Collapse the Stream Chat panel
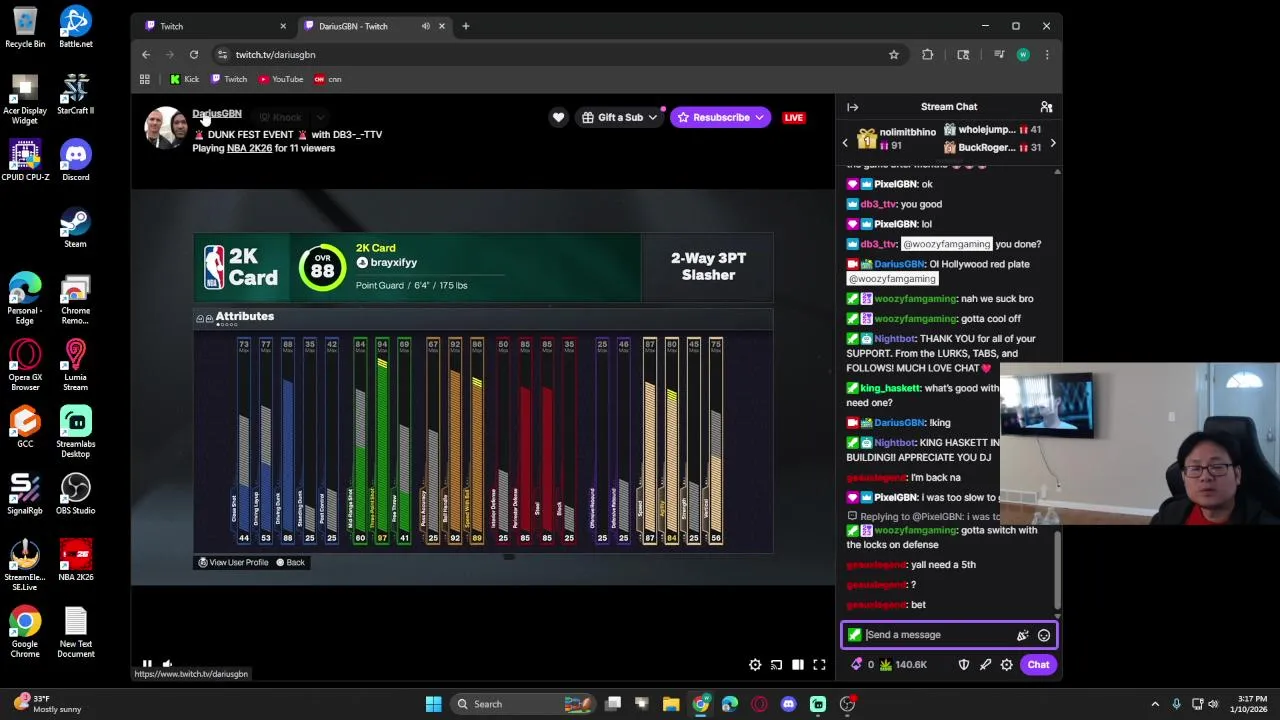1280x720 pixels. coord(853,107)
